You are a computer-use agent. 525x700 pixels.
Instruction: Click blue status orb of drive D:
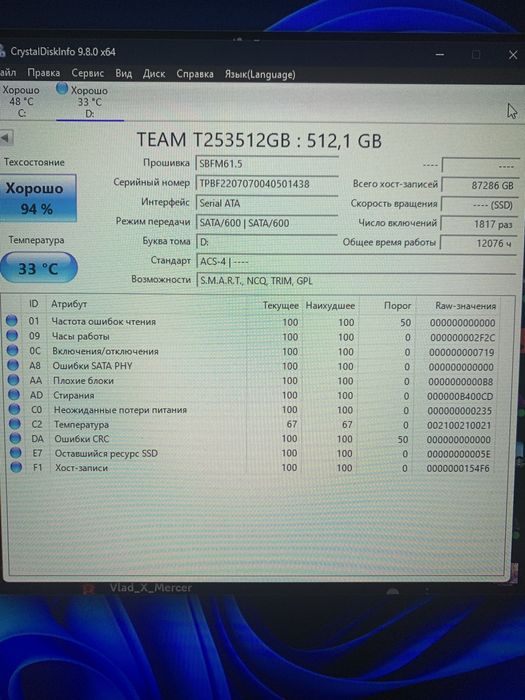coord(62,89)
